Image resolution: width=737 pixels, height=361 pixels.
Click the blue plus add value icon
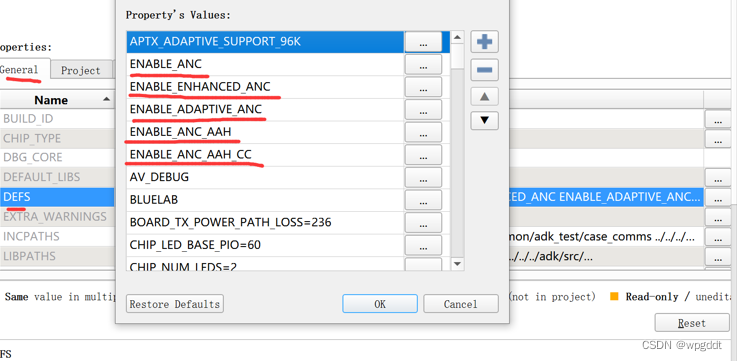click(x=485, y=42)
